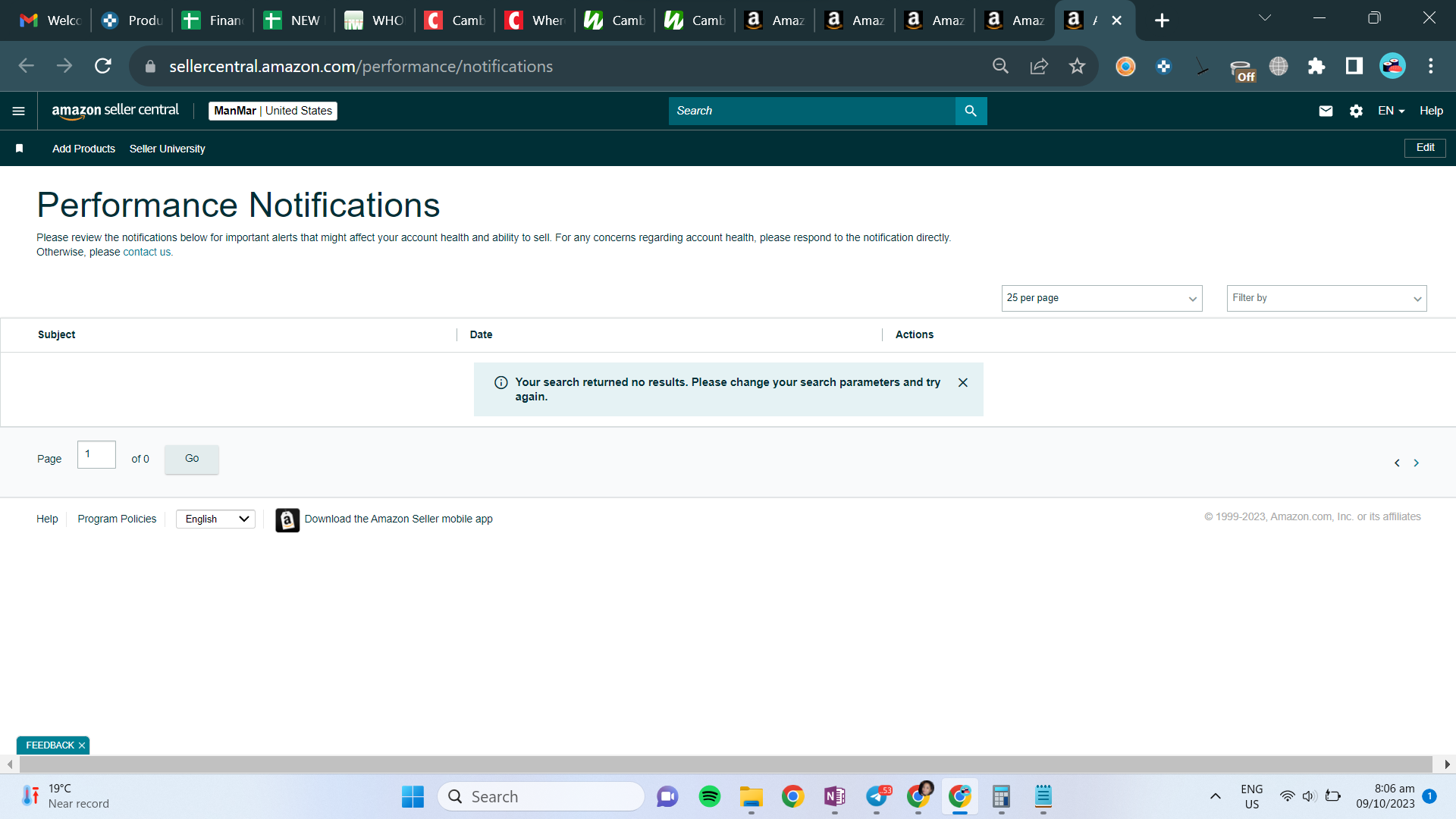Image resolution: width=1456 pixels, height=819 pixels.
Task: Click the FEEDBACK button
Action: 50,745
